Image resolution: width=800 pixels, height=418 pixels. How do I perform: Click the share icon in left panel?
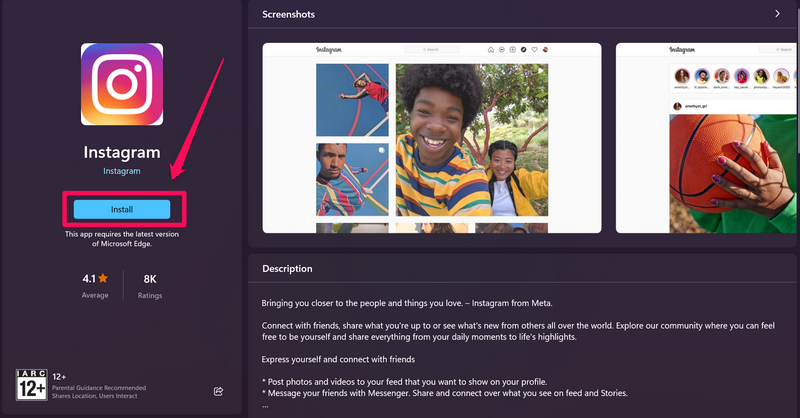tap(218, 391)
